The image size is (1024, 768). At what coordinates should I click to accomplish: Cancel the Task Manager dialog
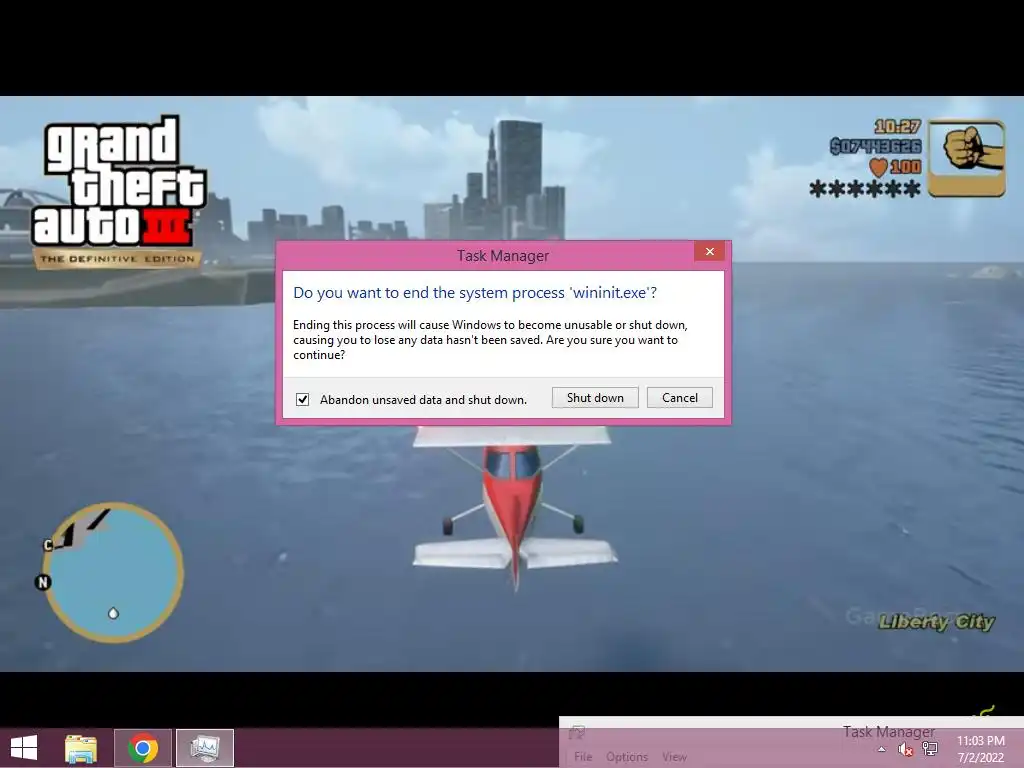pos(679,398)
